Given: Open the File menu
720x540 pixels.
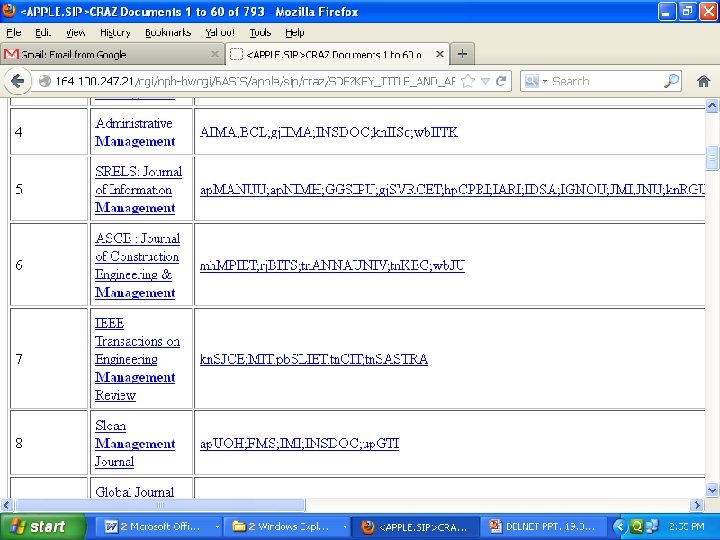Looking at the screenshot, I should 14,33.
